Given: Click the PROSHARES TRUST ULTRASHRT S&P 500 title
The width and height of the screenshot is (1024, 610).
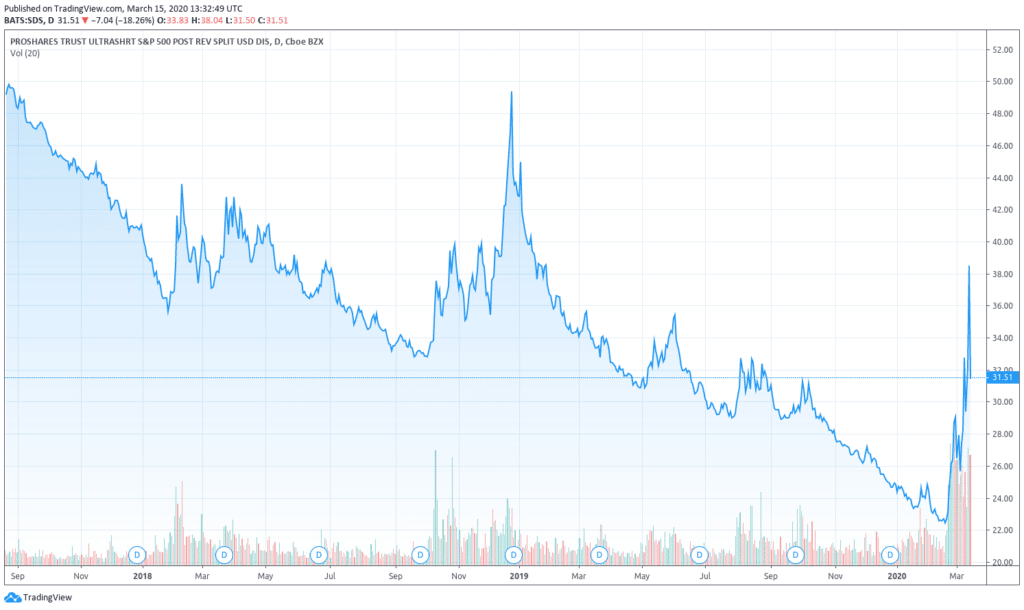Looking at the screenshot, I should point(167,41).
